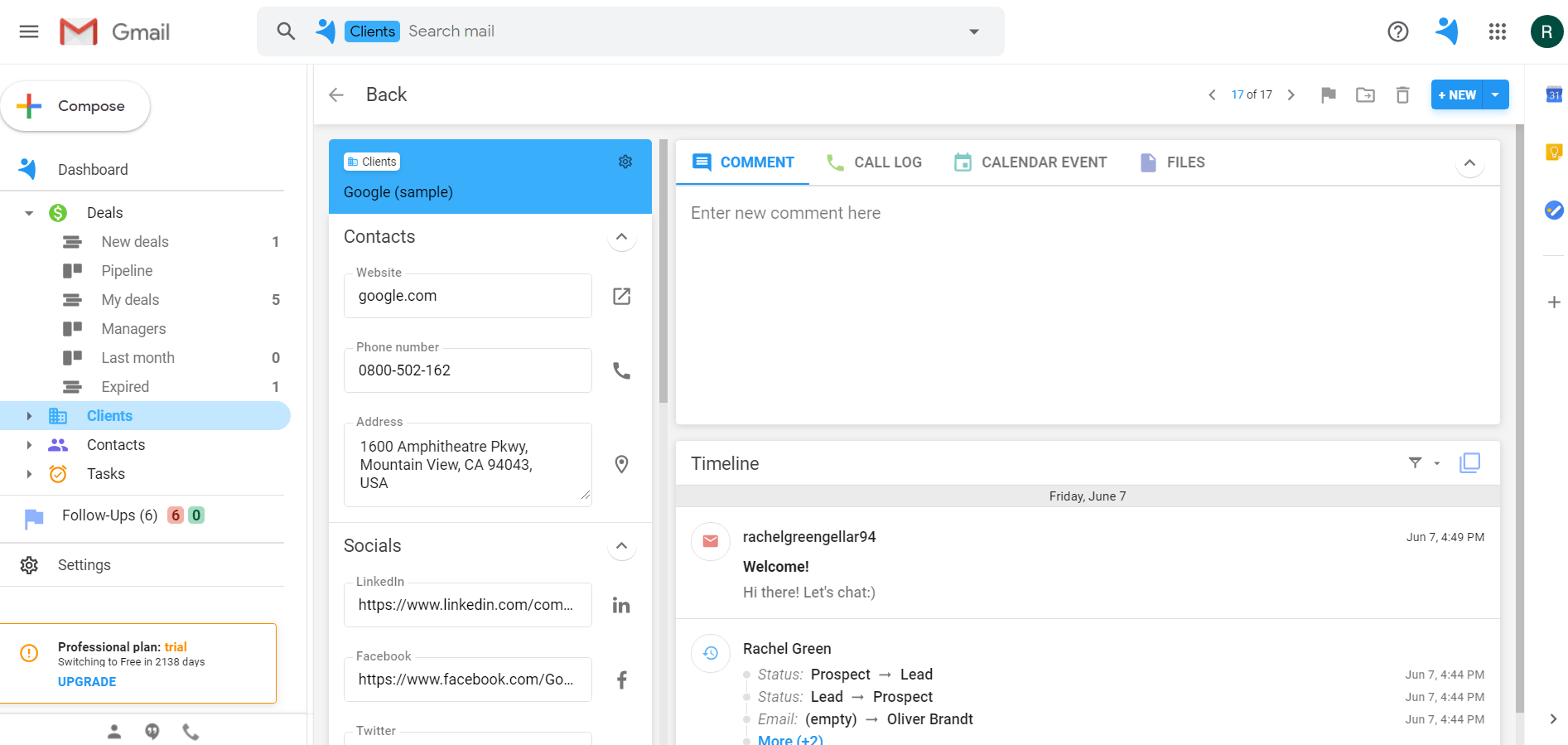This screenshot has height=745, width=1568.
Task: Switch to the FILES tab
Action: pyautogui.click(x=1172, y=162)
